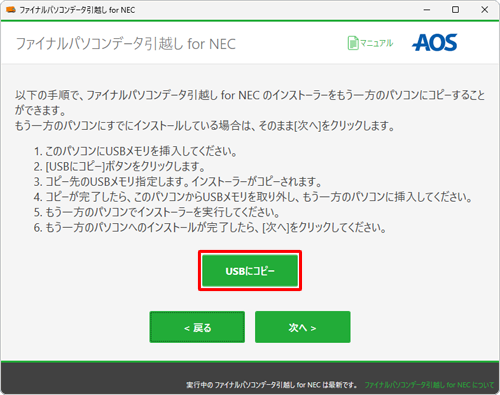Image resolution: width=500 pixels, height=395 pixels.
Task: Click the intro sentence starting 以下の手順で
Action: [250, 103]
